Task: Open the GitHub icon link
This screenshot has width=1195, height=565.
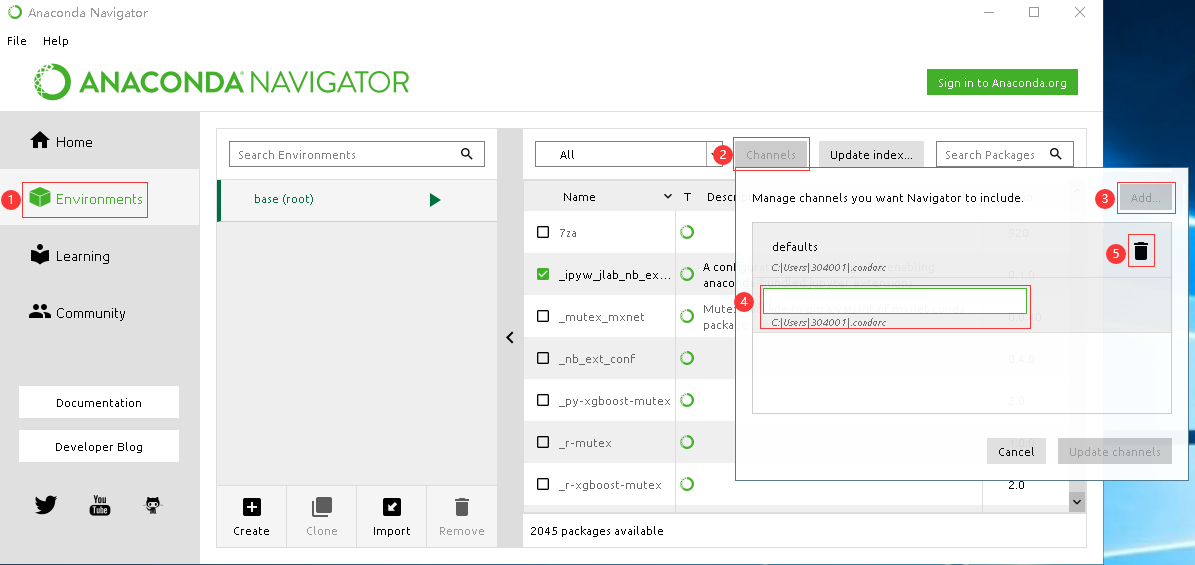Action: point(153,505)
